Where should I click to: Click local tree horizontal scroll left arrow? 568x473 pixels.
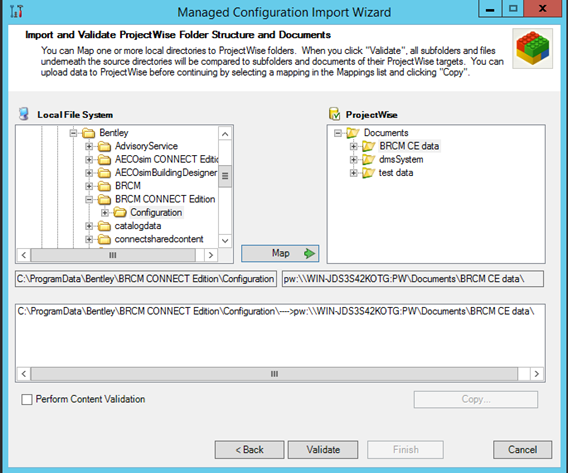click(x=24, y=255)
